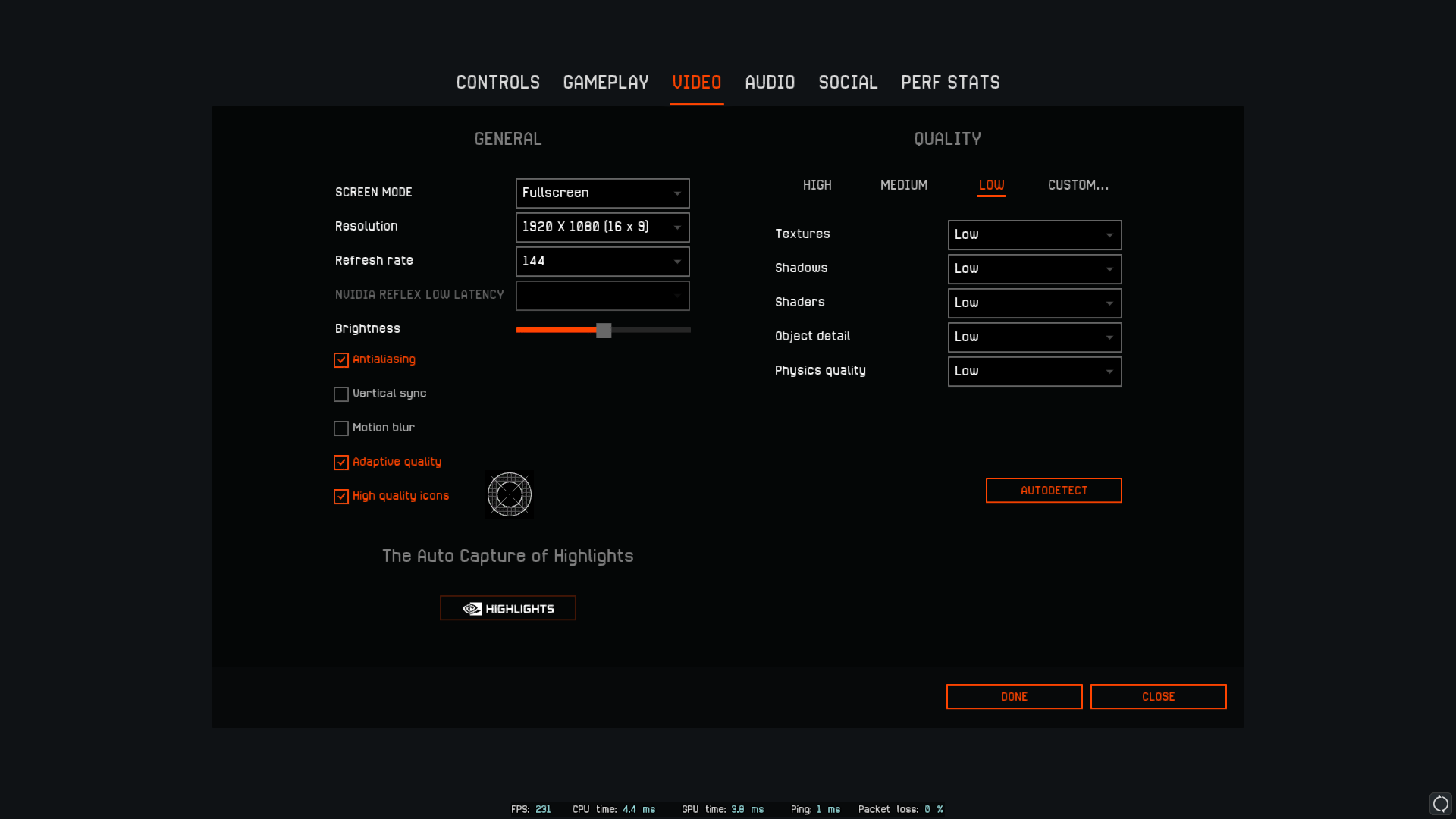Expand the Textures quality dropdown

(1034, 235)
